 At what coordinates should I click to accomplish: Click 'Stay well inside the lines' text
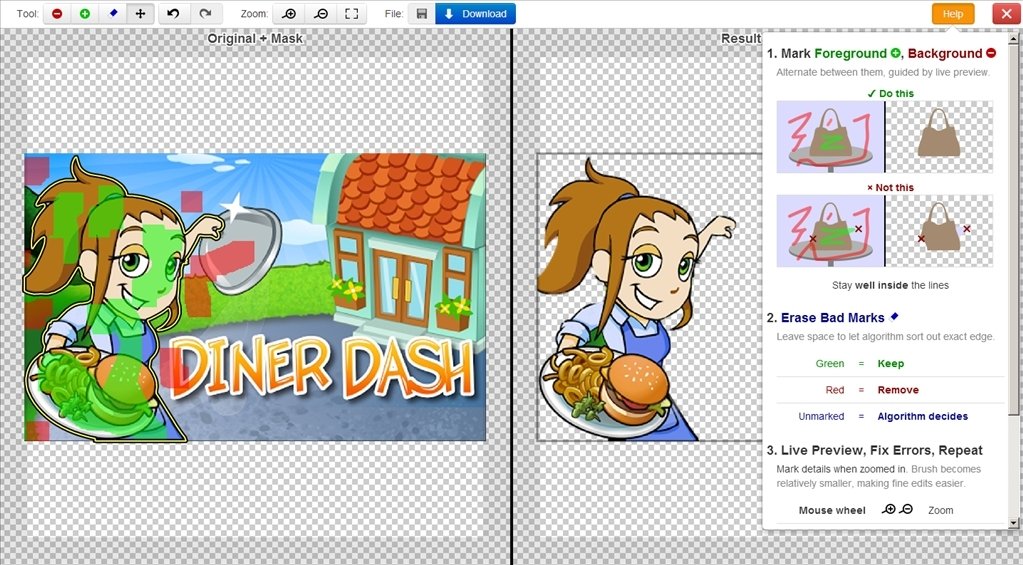891,285
